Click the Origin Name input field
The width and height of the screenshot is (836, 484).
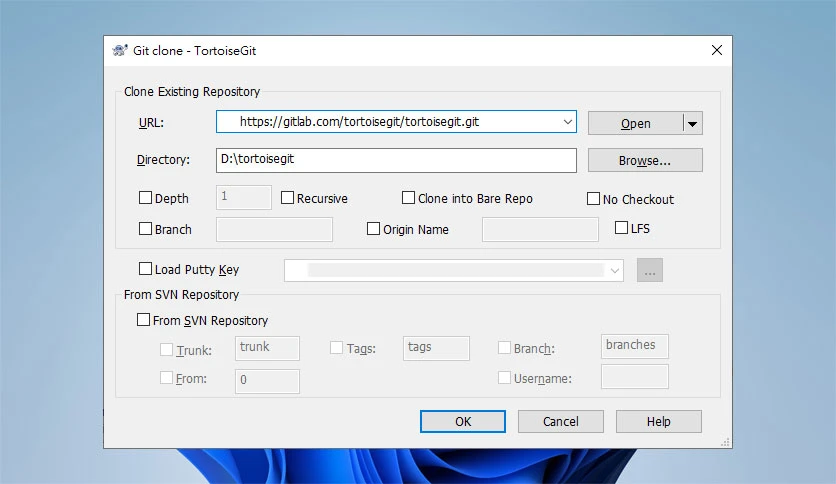540,229
